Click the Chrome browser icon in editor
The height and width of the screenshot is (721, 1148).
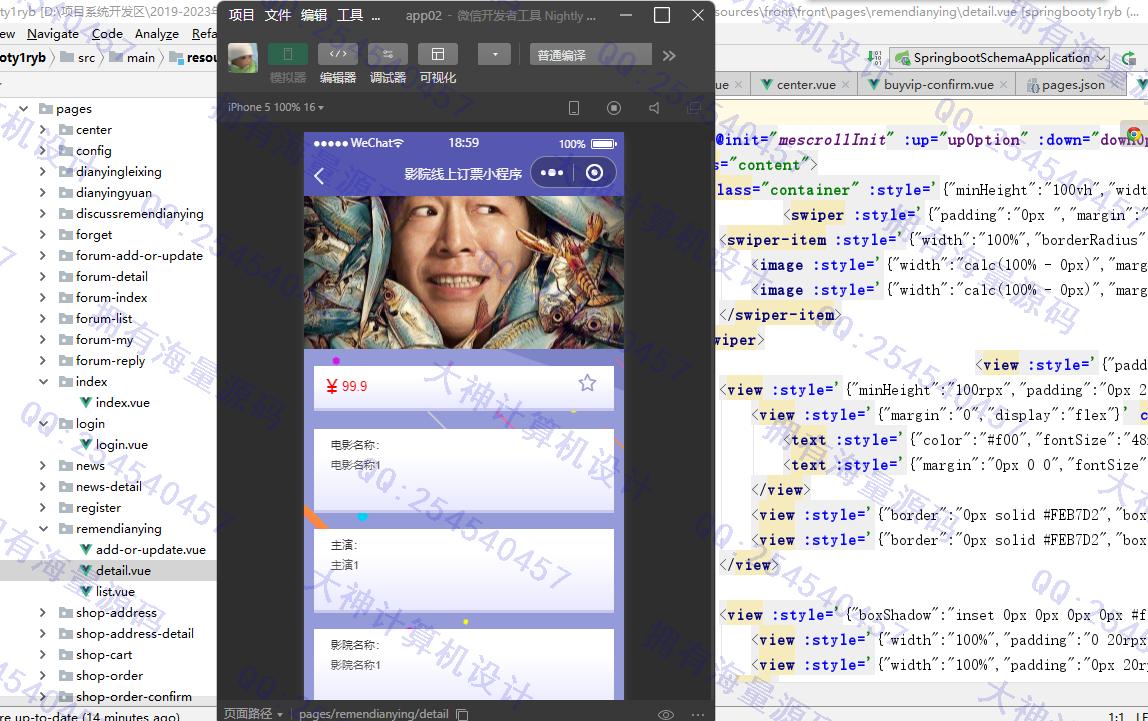click(x=1134, y=135)
